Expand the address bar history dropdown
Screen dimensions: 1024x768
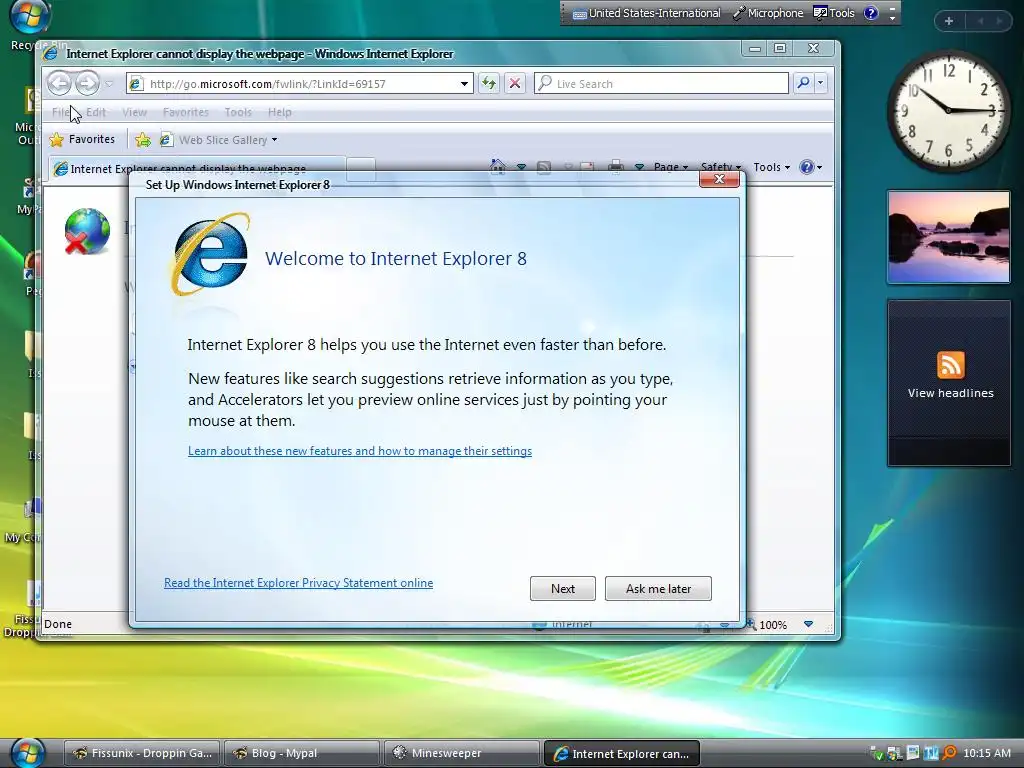[x=464, y=84]
